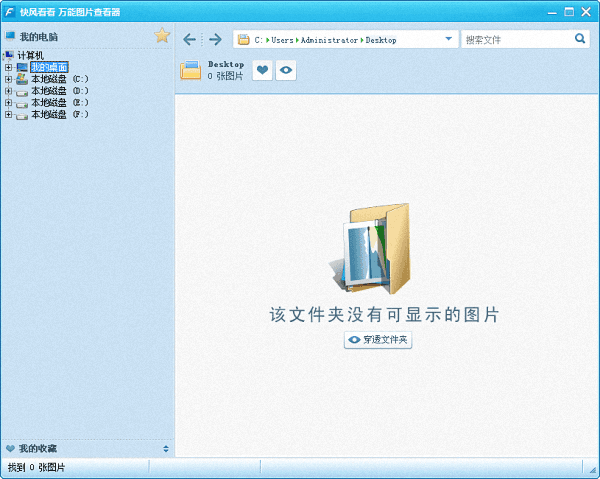Click the Desktop folder icon in the header
The height and width of the screenshot is (479, 600).
pos(190,70)
